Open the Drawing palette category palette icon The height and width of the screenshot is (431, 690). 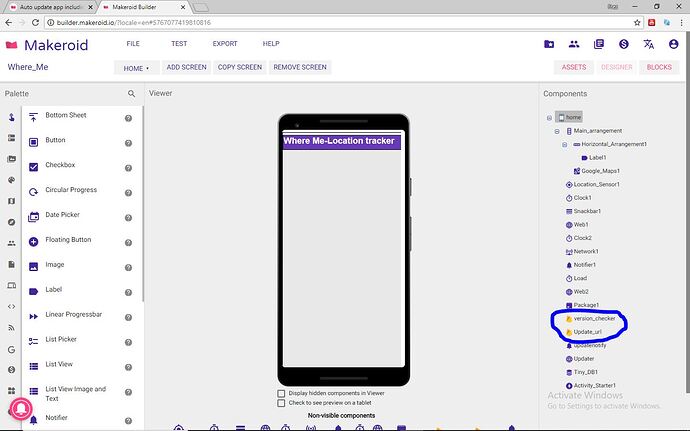pyautogui.click(x=11, y=180)
